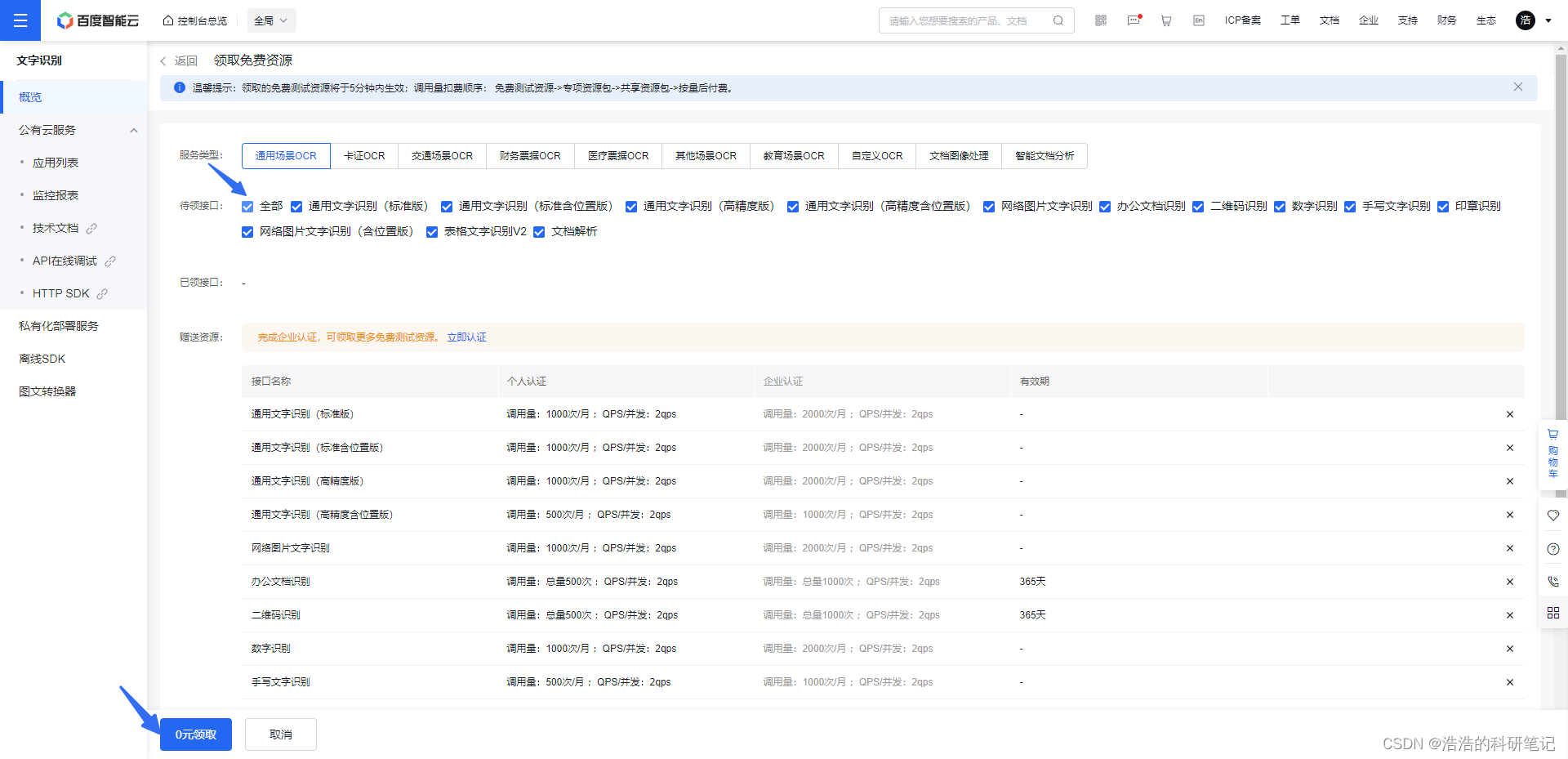Viewport: 1568px width, 759px height.
Task: Open the messages notification icon
Action: (x=1134, y=20)
